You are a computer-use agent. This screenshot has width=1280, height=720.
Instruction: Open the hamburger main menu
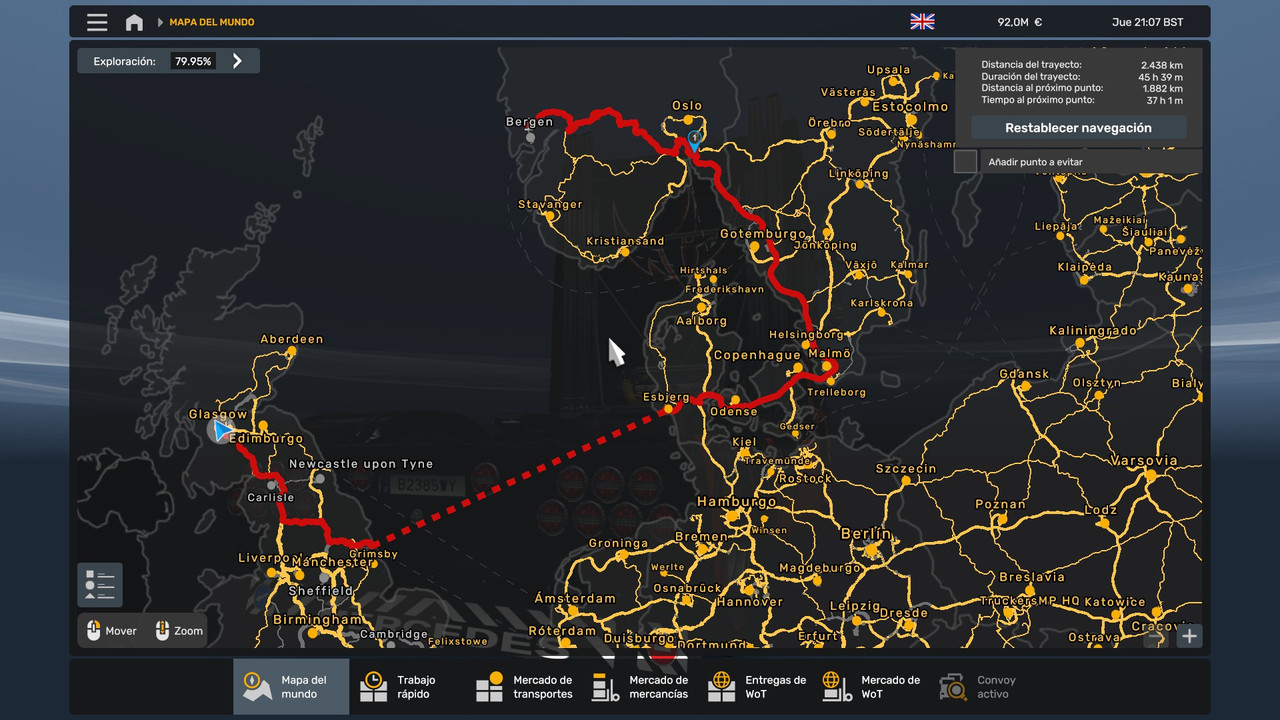(97, 22)
